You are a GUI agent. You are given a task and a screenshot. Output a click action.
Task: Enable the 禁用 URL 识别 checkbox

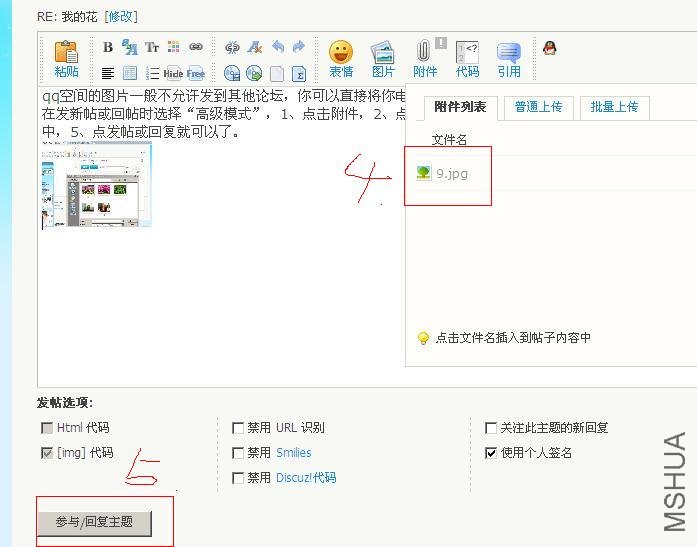(238, 428)
